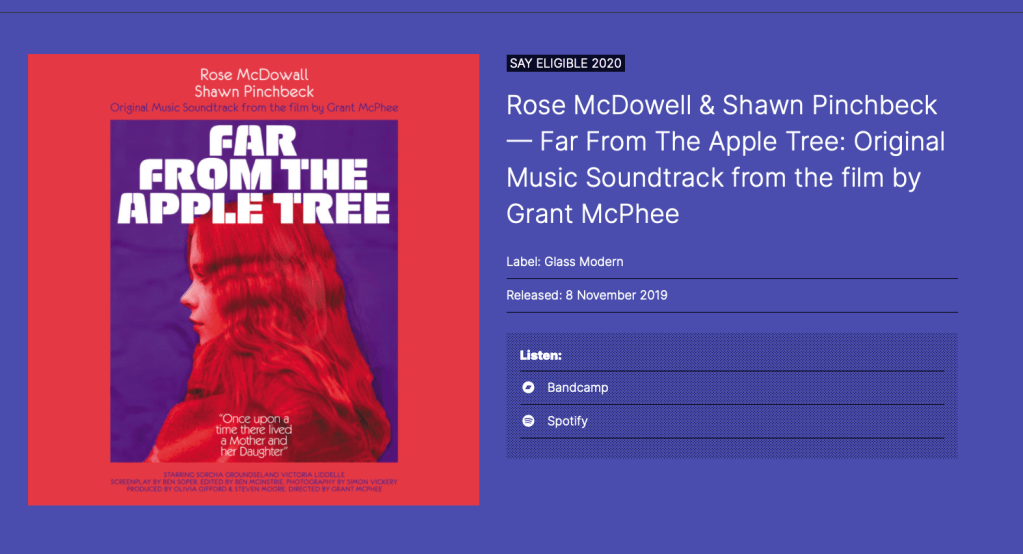Click the film credits at the cover bottom

pos(254,481)
